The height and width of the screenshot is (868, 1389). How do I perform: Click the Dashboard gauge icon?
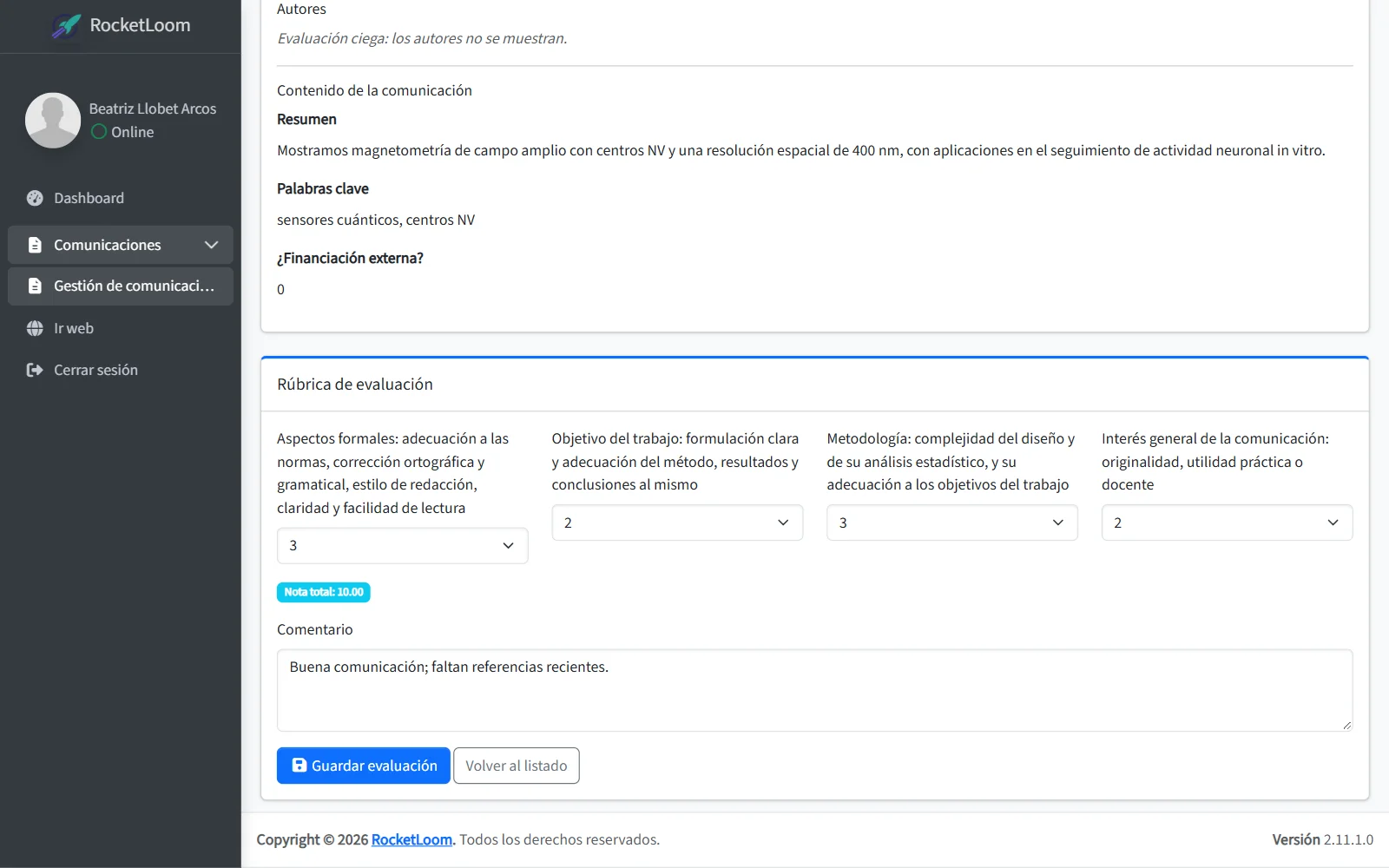(x=35, y=198)
